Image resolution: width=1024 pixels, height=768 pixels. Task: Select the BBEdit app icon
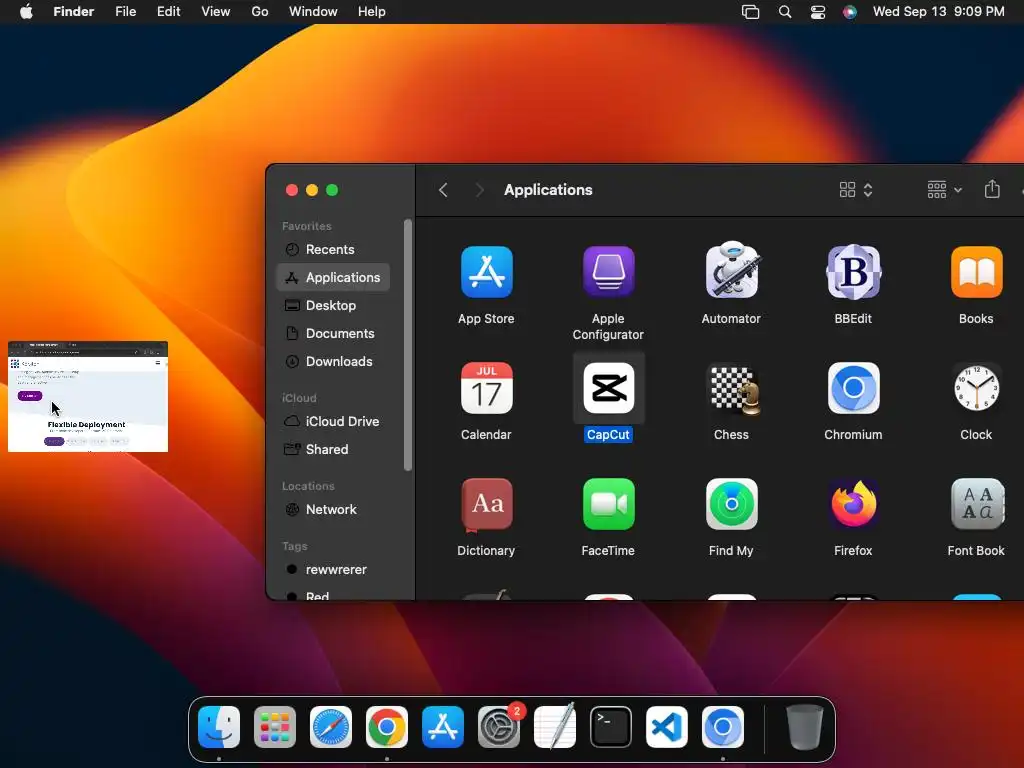tap(854, 272)
